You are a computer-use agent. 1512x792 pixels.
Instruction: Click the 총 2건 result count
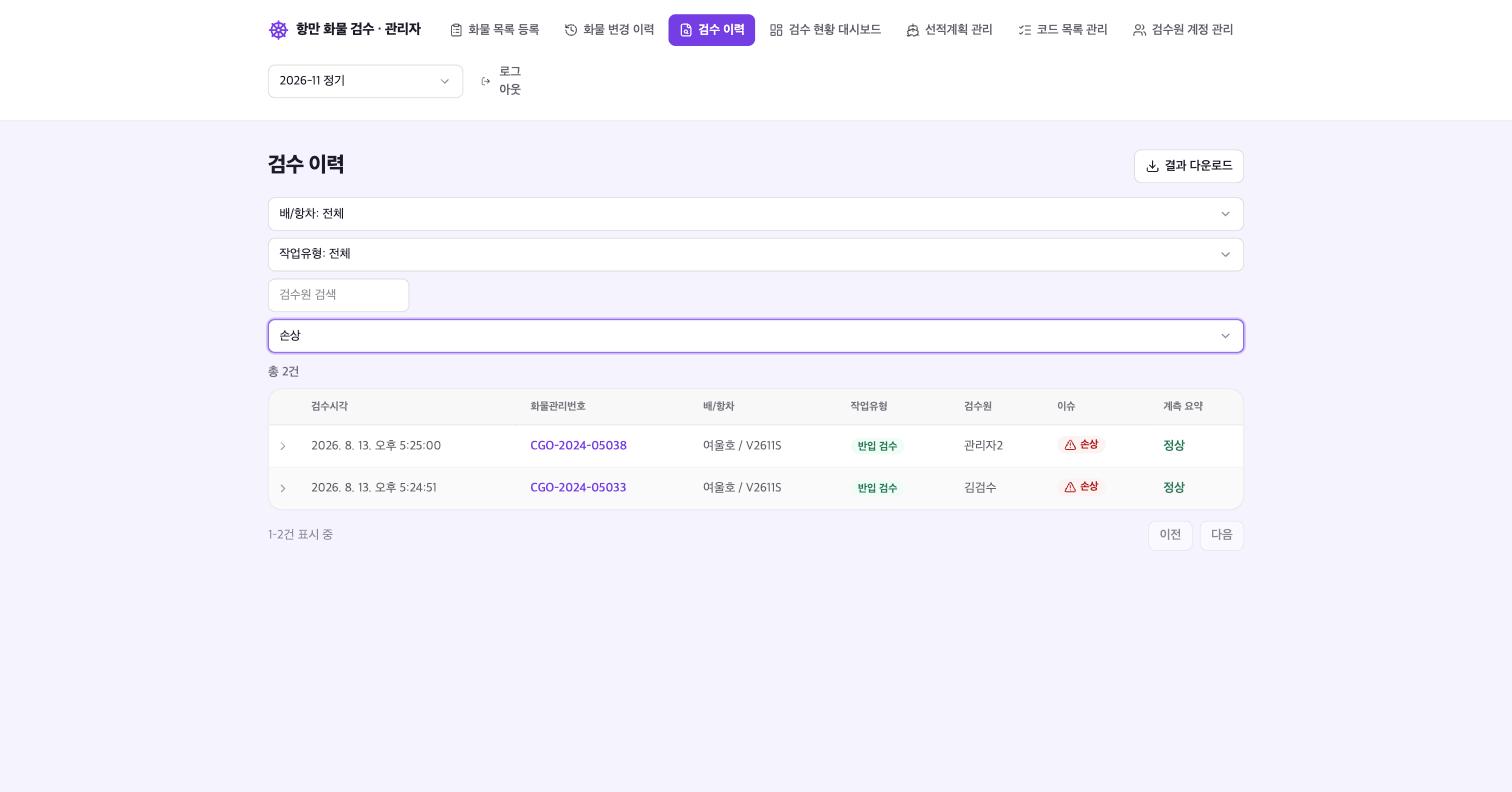point(283,372)
